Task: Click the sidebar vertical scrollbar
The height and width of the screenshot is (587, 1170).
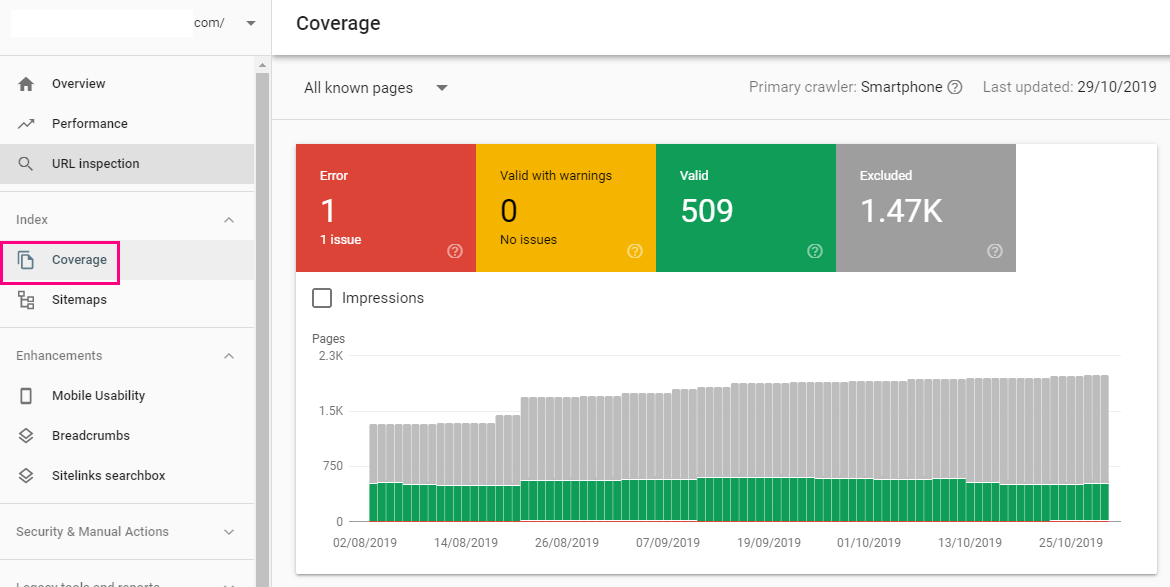Action: click(262, 328)
